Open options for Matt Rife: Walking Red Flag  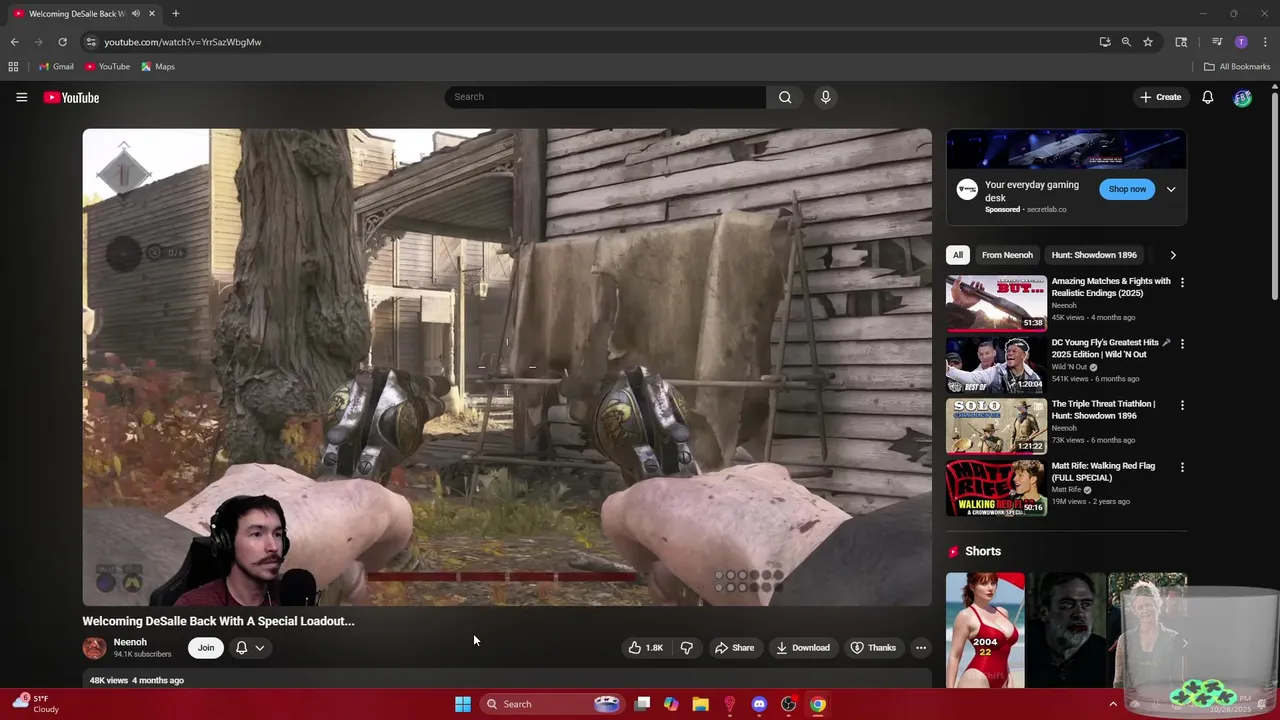point(1182,467)
